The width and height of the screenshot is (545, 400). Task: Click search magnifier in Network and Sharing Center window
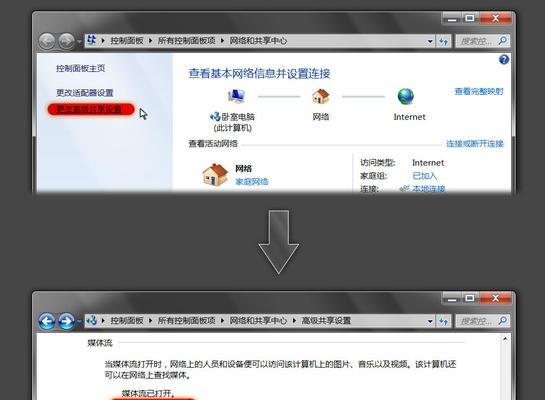click(503, 41)
